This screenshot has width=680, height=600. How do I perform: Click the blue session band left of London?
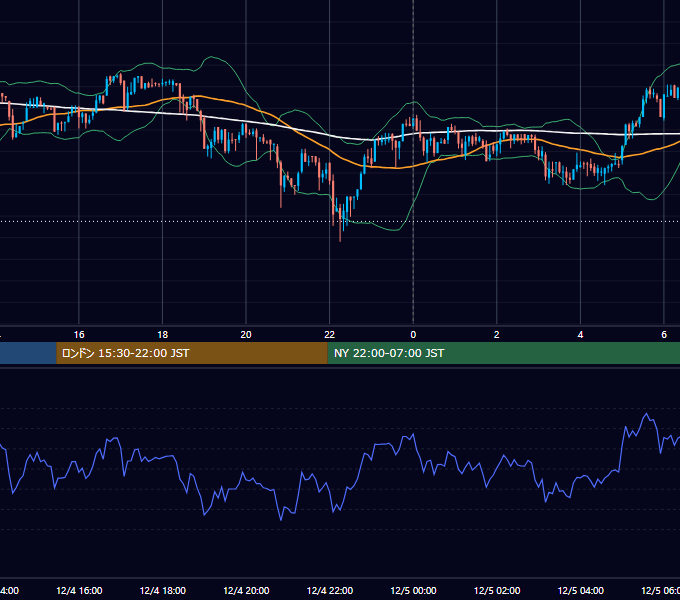28,353
